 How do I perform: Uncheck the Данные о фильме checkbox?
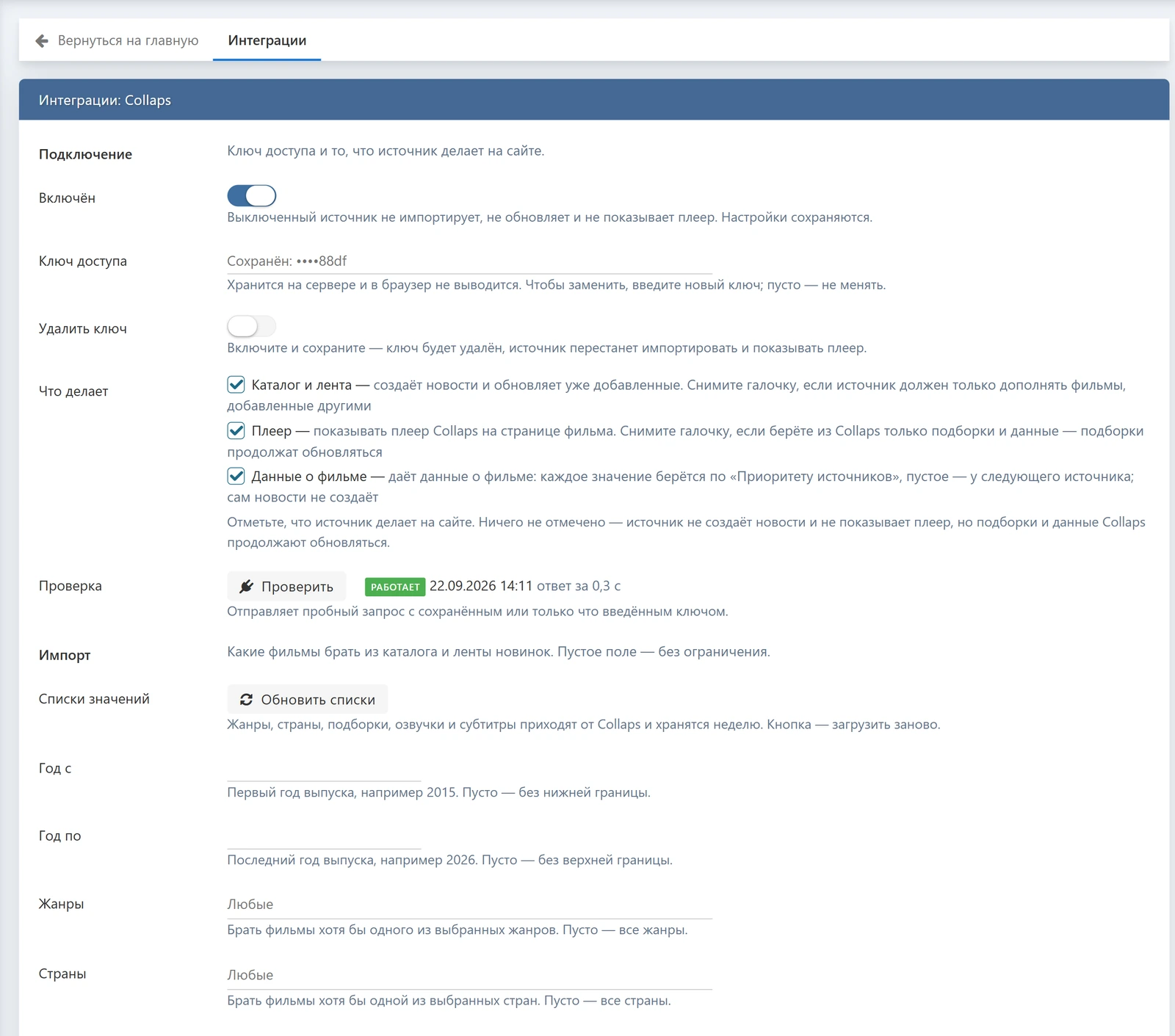pyautogui.click(x=236, y=476)
